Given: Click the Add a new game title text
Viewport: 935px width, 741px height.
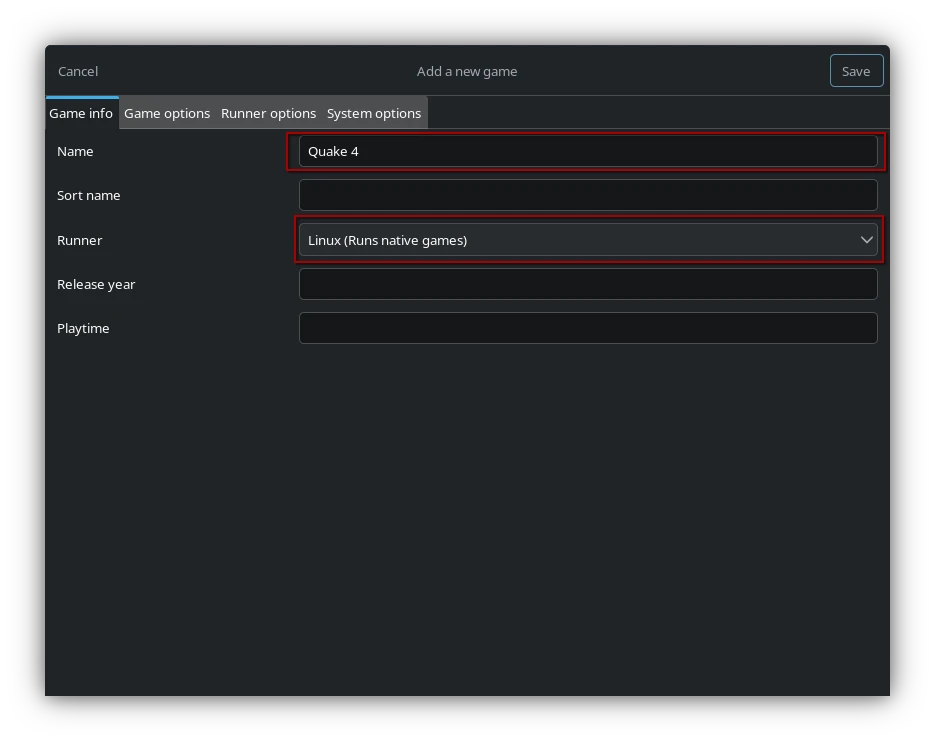Looking at the screenshot, I should [467, 71].
